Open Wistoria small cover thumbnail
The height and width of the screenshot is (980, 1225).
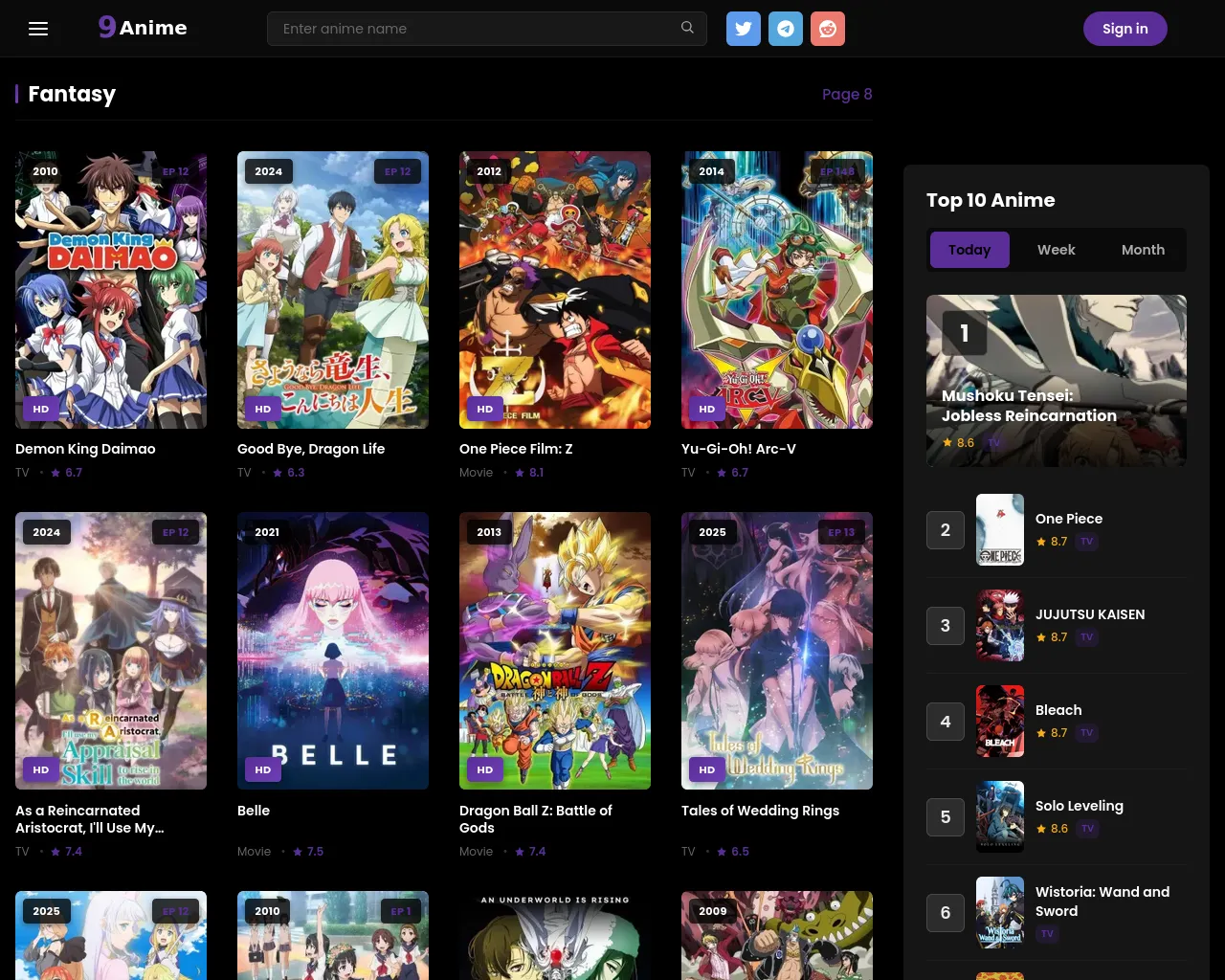(1000, 913)
